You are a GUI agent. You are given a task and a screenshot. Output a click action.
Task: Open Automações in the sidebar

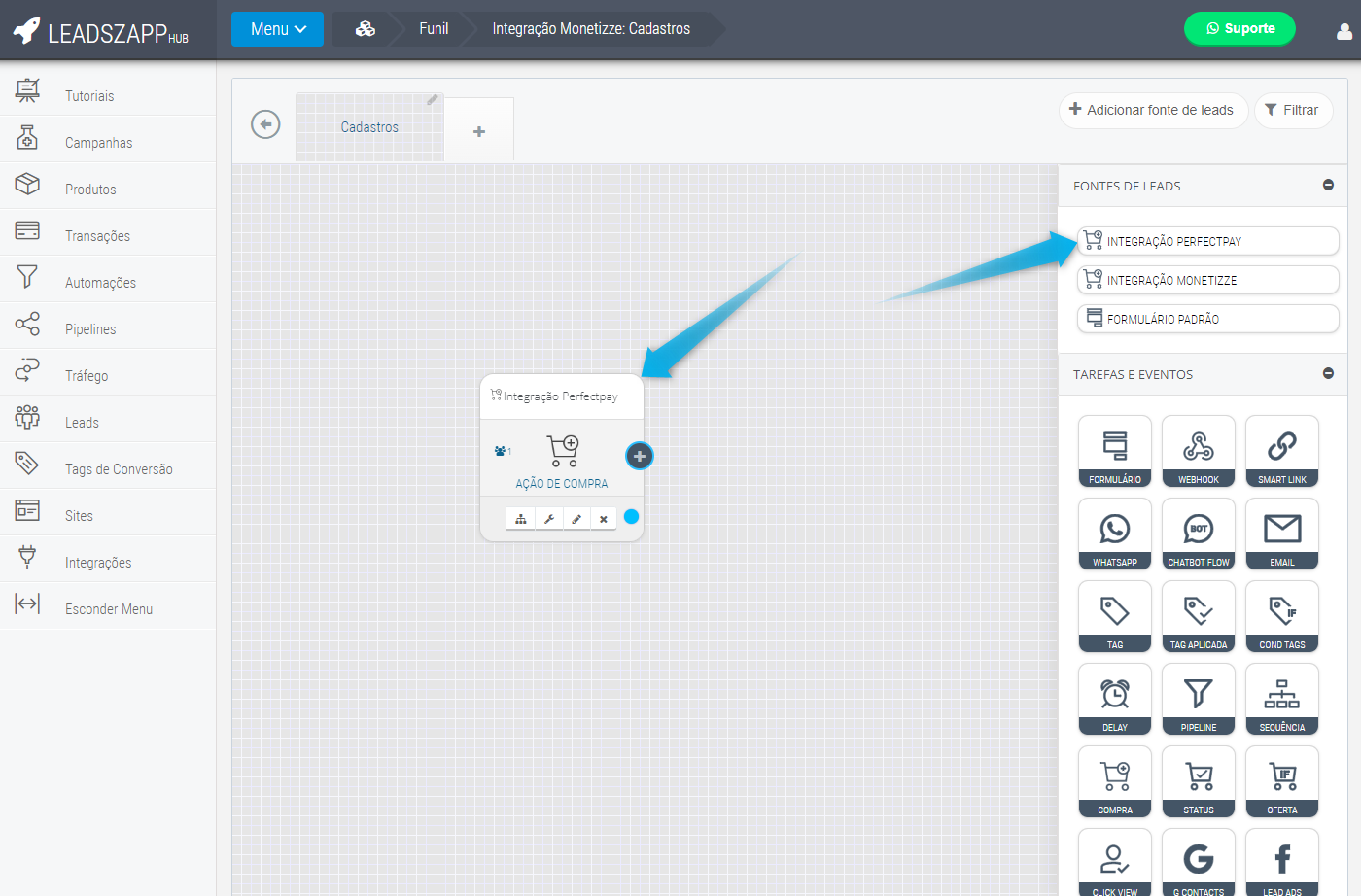[x=100, y=282]
